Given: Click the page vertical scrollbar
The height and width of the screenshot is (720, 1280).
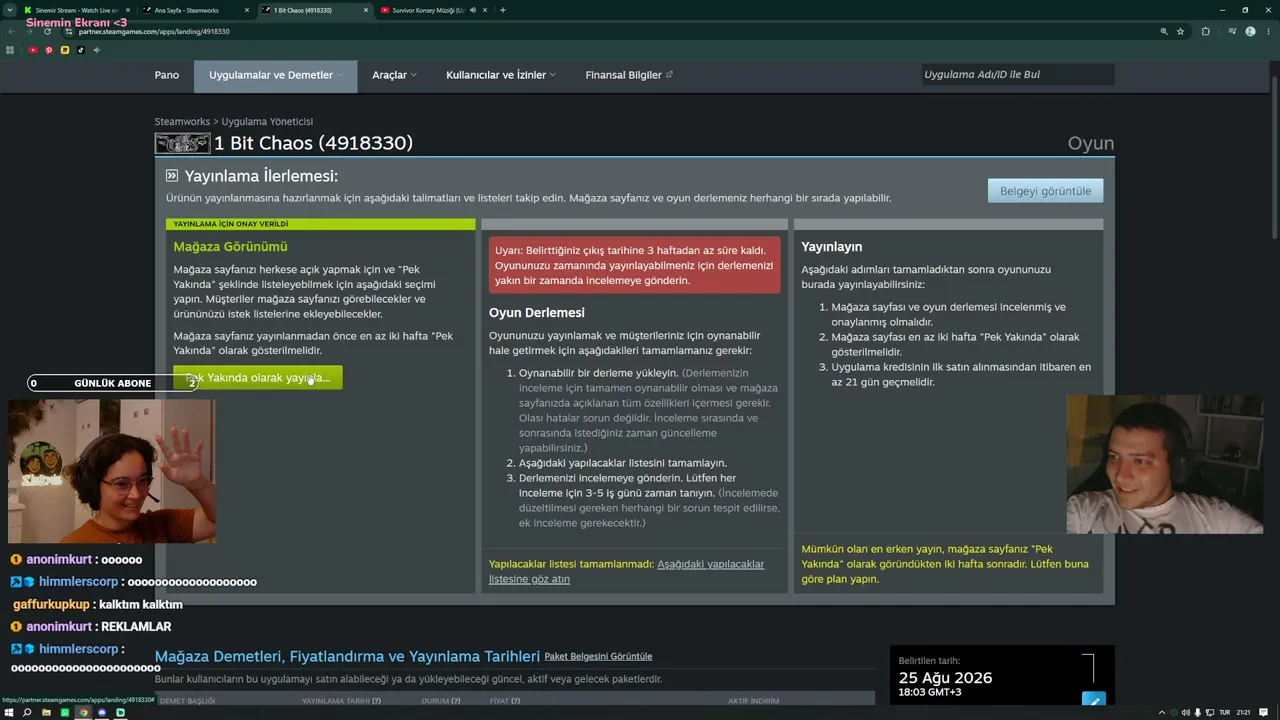Looking at the screenshot, I should pyautogui.click(x=1274, y=160).
